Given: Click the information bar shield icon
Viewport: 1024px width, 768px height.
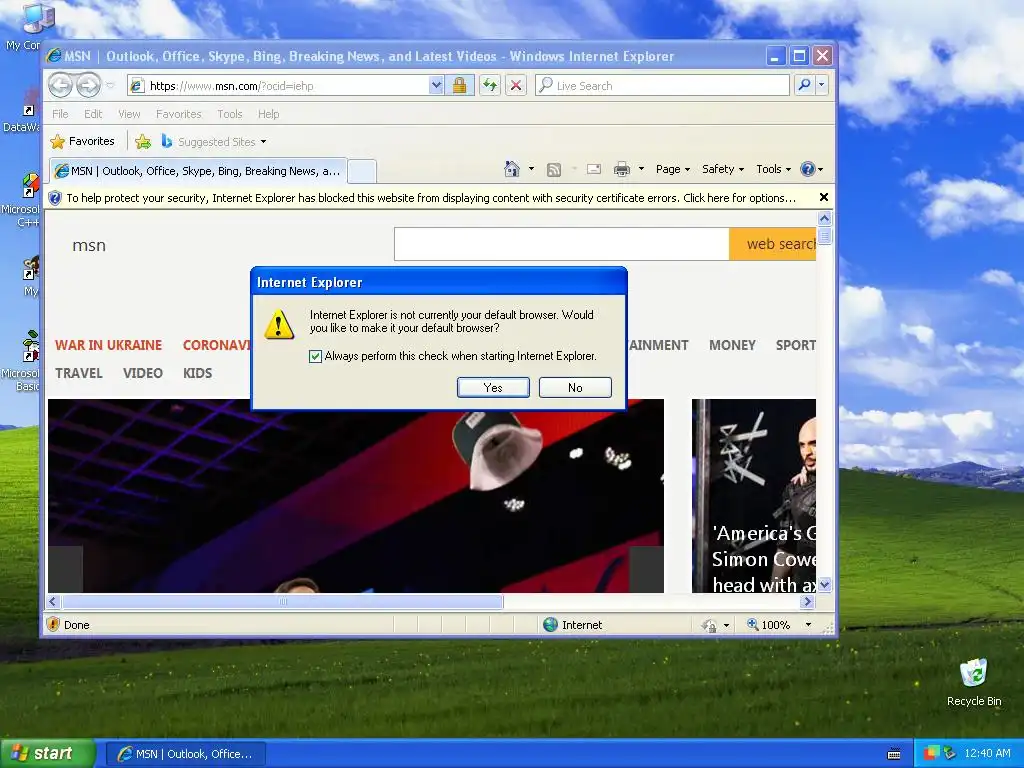Looking at the screenshot, I should pos(55,198).
